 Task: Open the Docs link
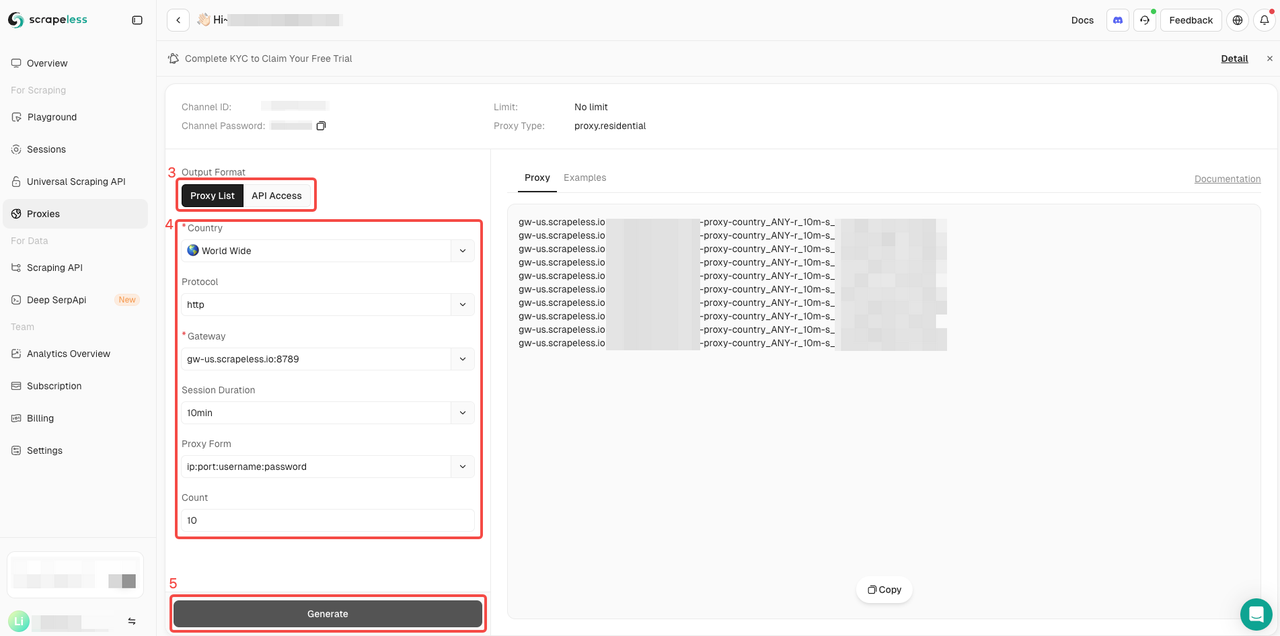pyautogui.click(x=1082, y=20)
